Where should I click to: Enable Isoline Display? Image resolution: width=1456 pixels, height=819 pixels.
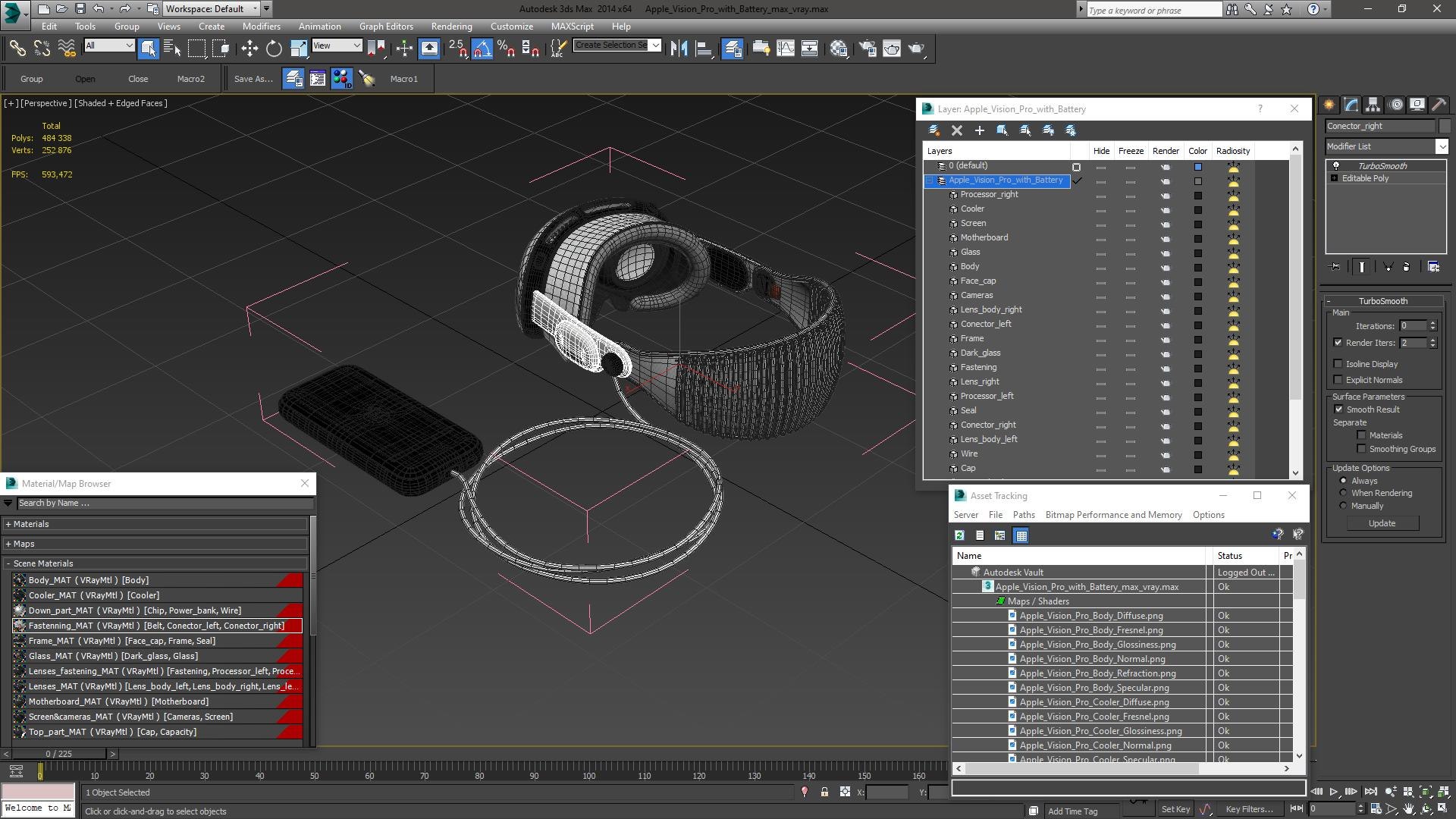[x=1338, y=364]
